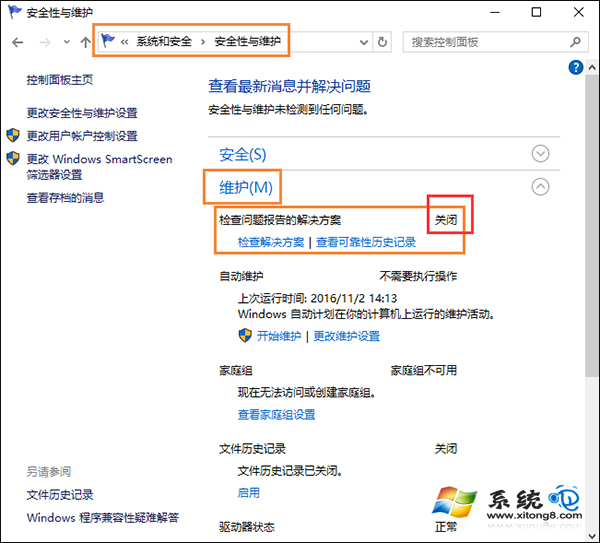
Task: Click the vertical scrollbar thumb
Action: pos(592,226)
